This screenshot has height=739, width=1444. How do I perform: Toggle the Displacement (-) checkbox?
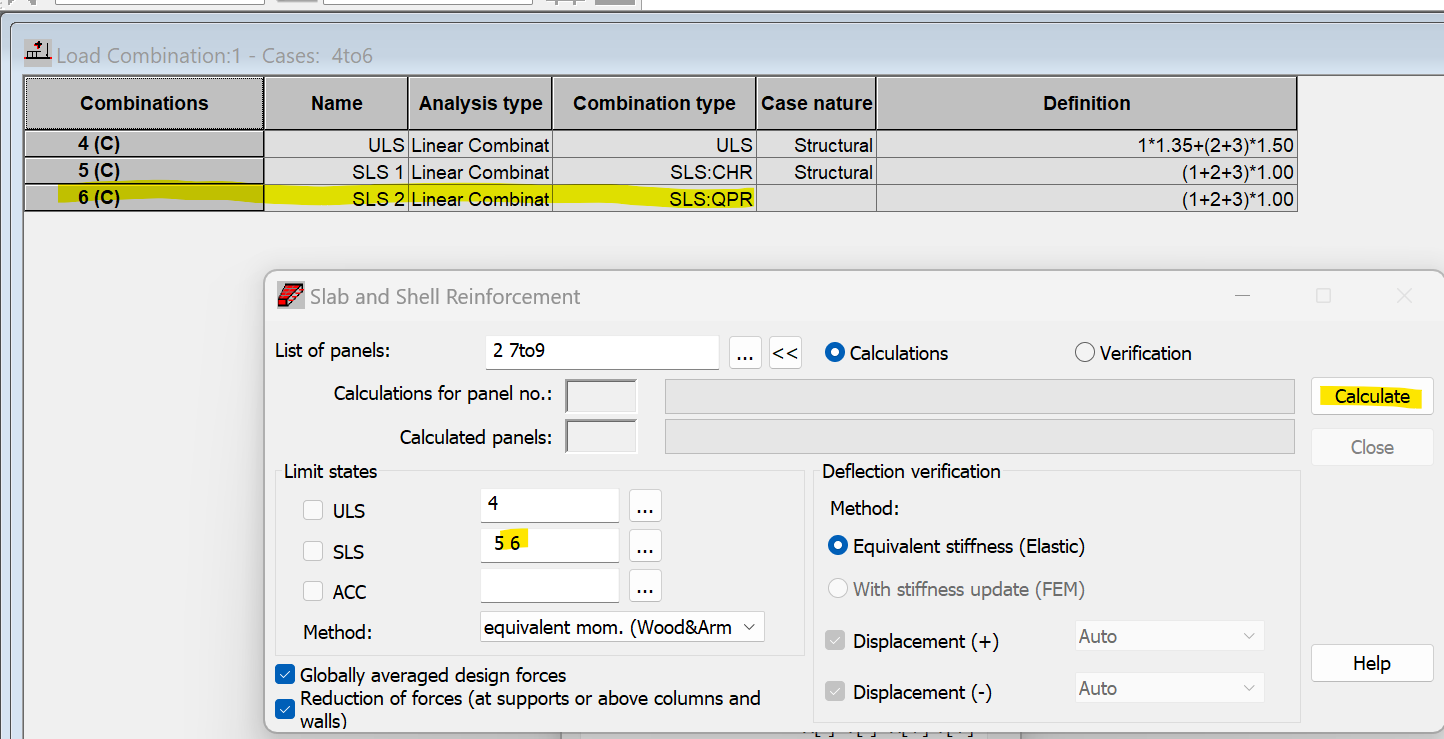pos(835,692)
